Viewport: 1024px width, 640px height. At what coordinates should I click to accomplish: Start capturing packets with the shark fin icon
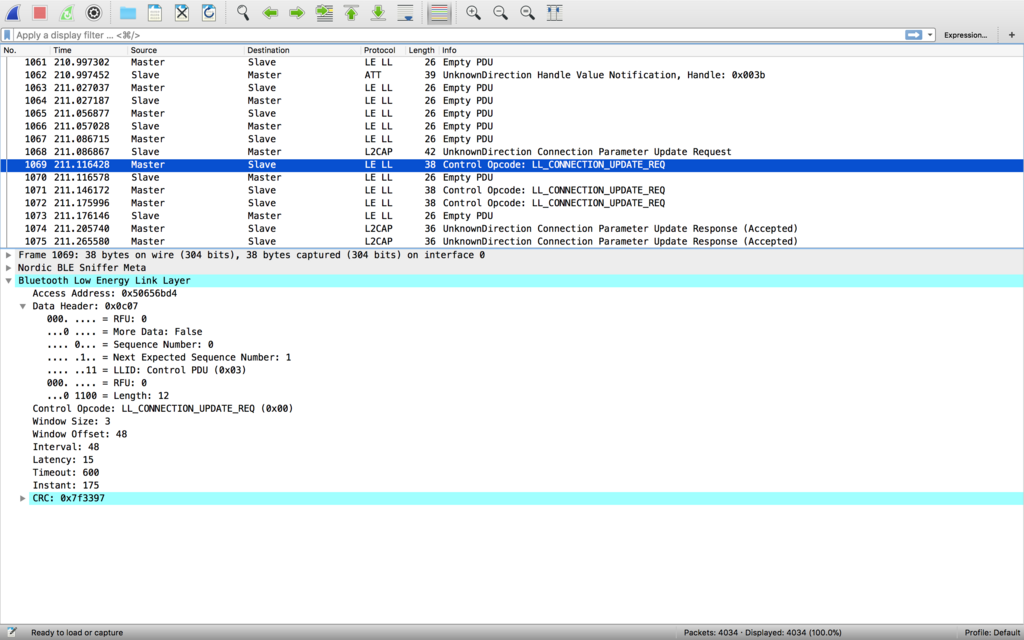point(13,12)
